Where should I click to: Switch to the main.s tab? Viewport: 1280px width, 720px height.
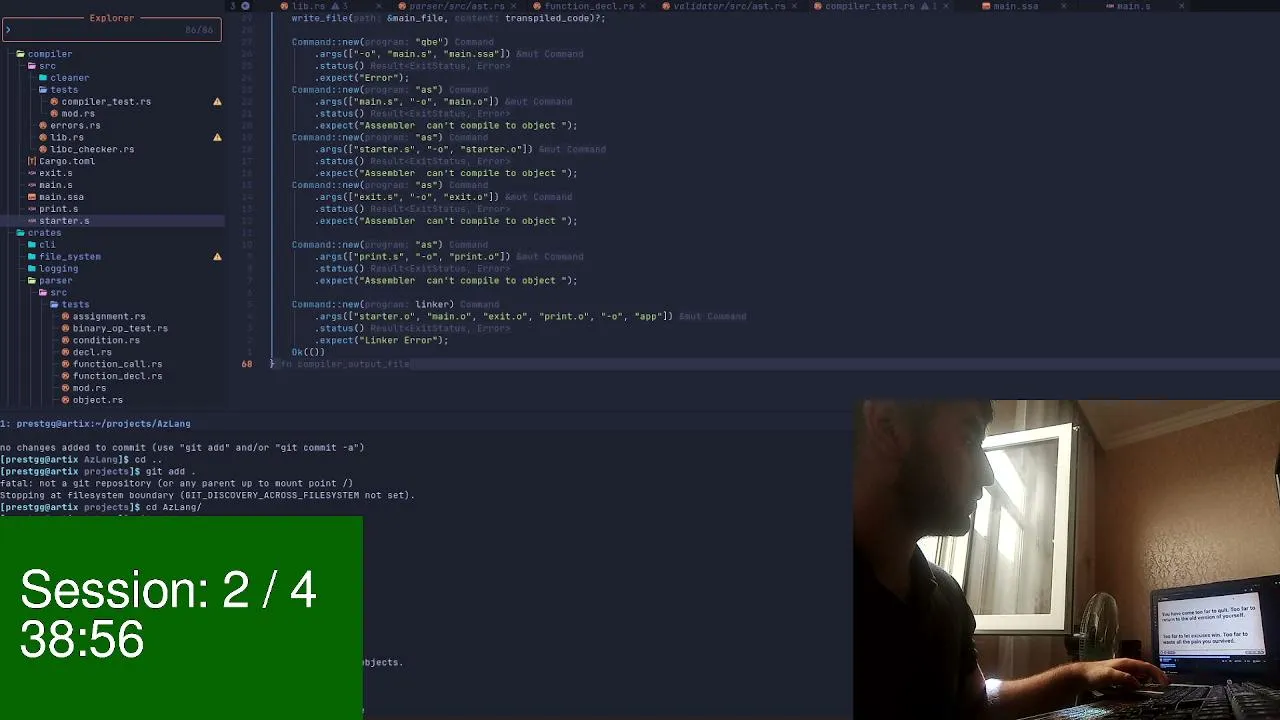[x=1133, y=6]
